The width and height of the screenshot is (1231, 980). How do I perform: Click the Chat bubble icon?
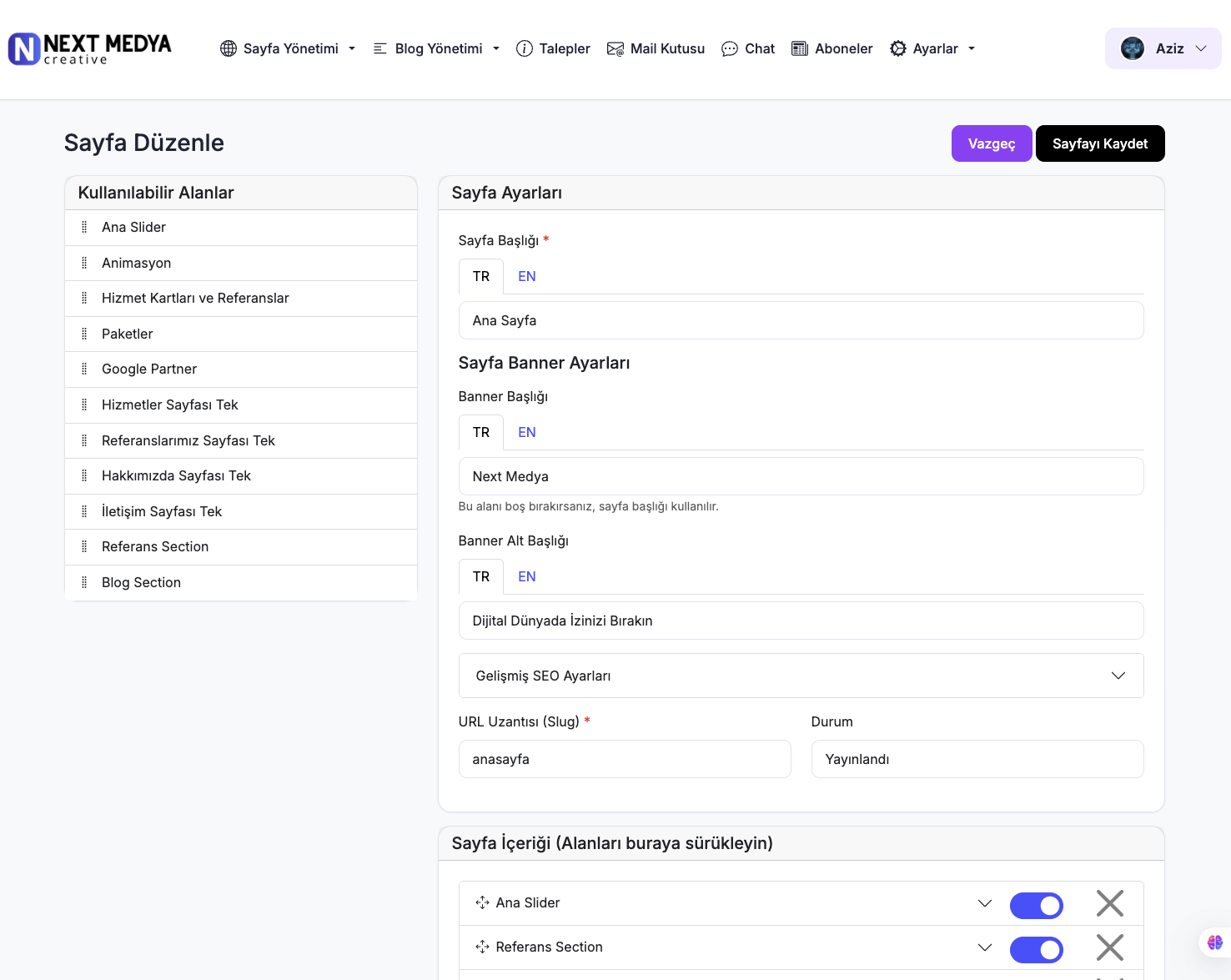click(730, 49)
